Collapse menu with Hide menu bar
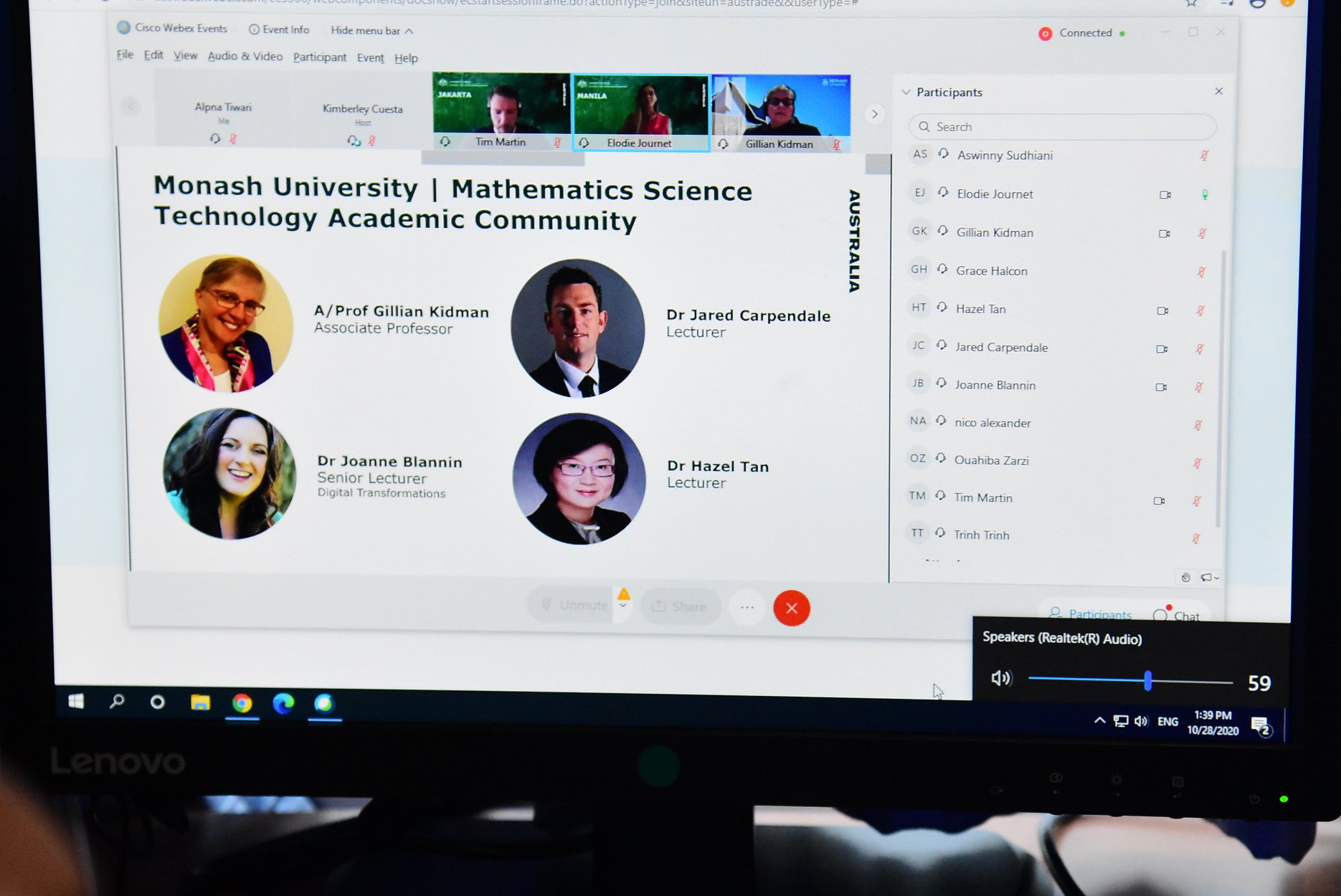The image size is (1341, 896). [371, 31]
